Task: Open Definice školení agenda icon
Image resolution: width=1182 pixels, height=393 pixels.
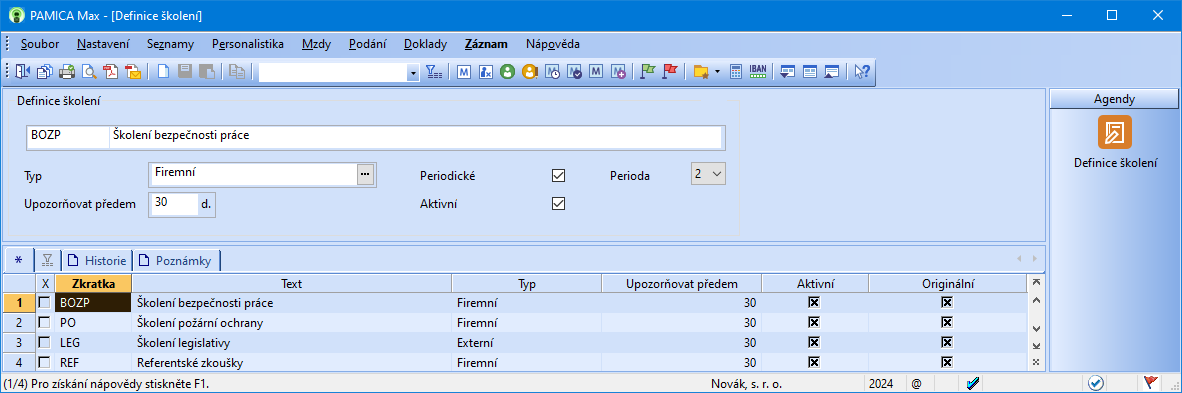Action: point(1115,132)
